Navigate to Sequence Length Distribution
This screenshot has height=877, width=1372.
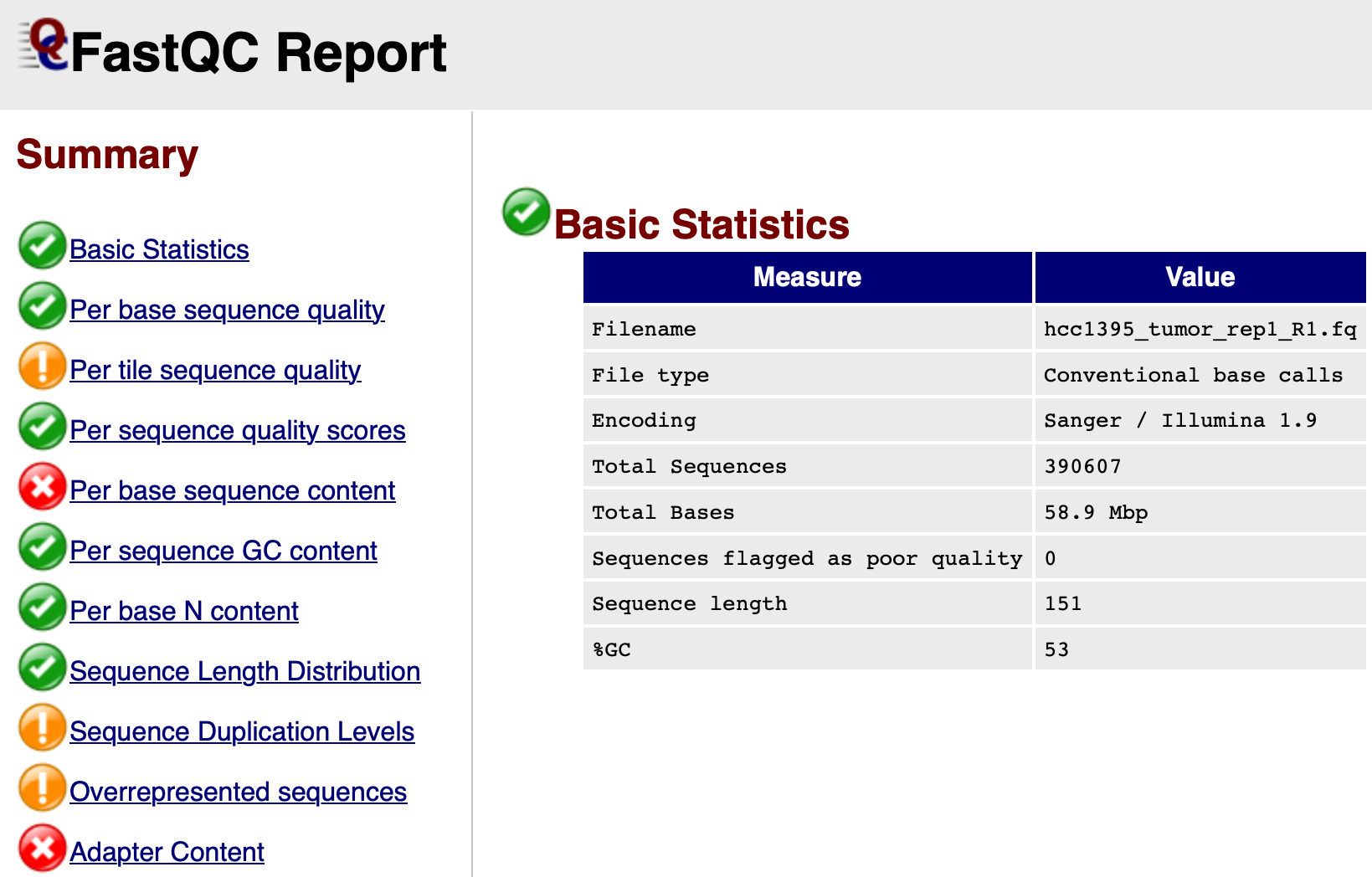click(x=244, y=671)
